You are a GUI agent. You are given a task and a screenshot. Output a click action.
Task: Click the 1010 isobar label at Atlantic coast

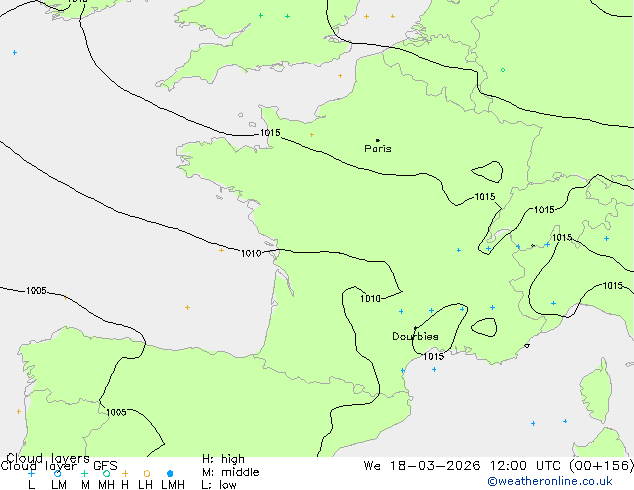coord(251,253)
